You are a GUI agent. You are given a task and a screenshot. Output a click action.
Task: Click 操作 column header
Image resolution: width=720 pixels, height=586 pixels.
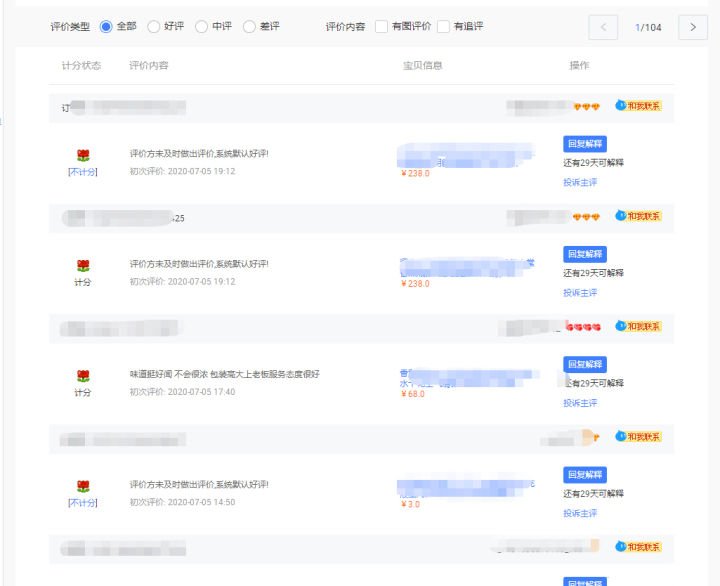click(579, 66)
